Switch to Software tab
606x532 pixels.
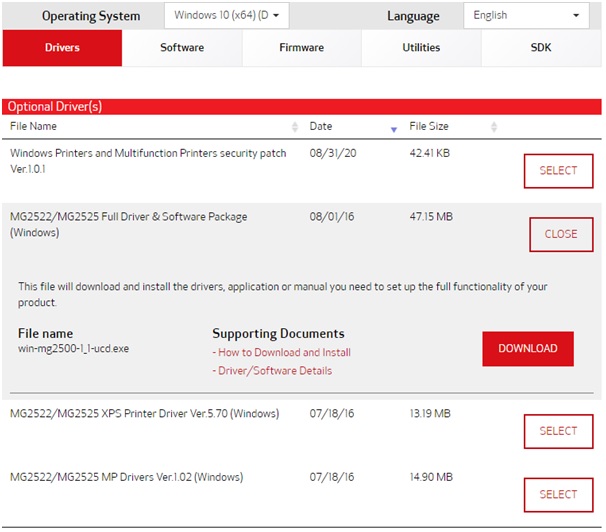point(182,48)
